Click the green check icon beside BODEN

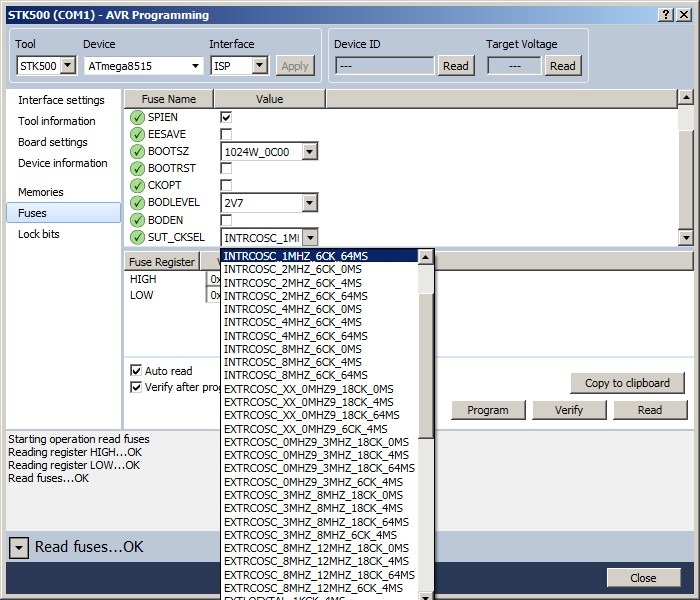pyautogui.click(x=137, y=220)
